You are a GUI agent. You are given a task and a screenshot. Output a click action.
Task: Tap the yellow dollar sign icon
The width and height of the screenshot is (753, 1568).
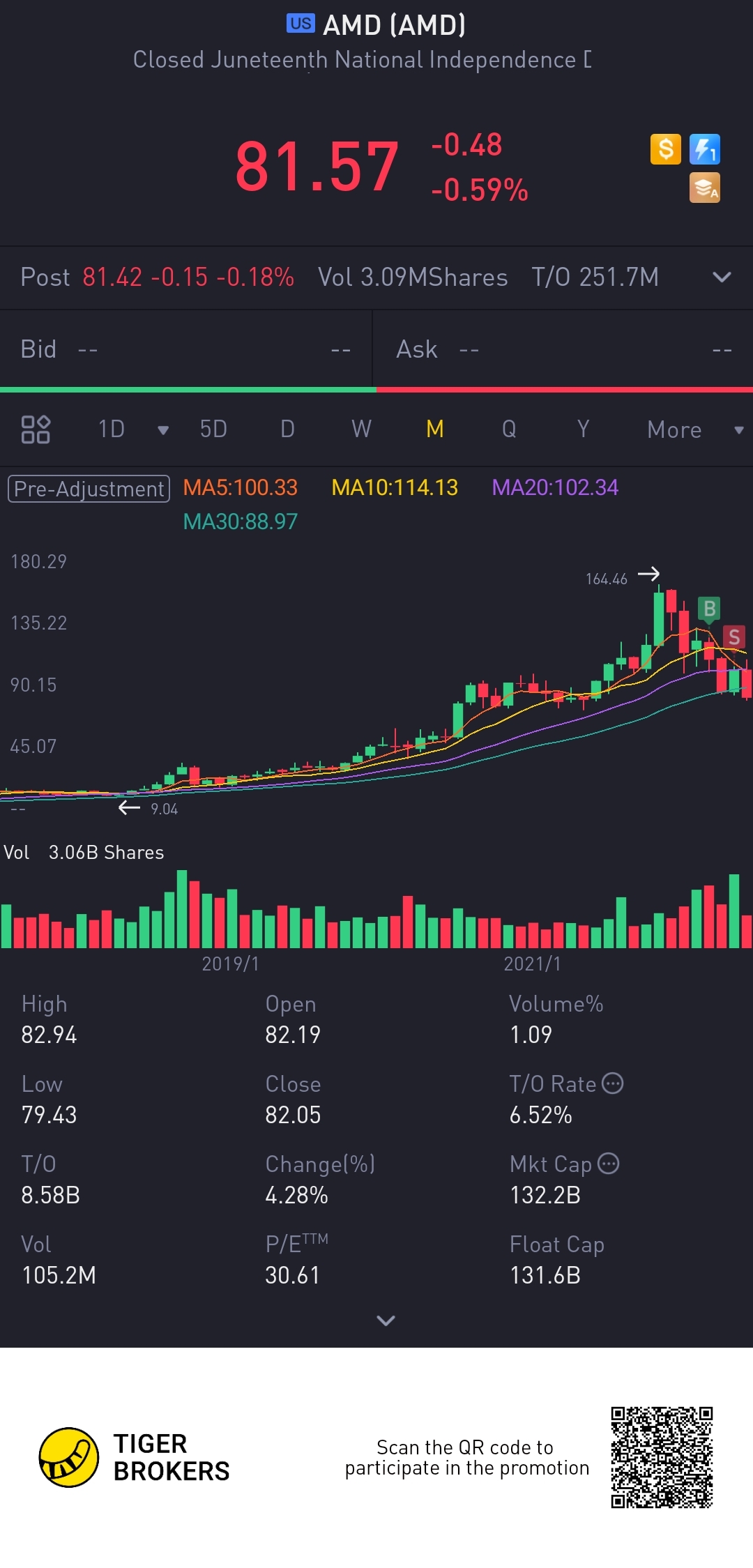tap(666, 149)
